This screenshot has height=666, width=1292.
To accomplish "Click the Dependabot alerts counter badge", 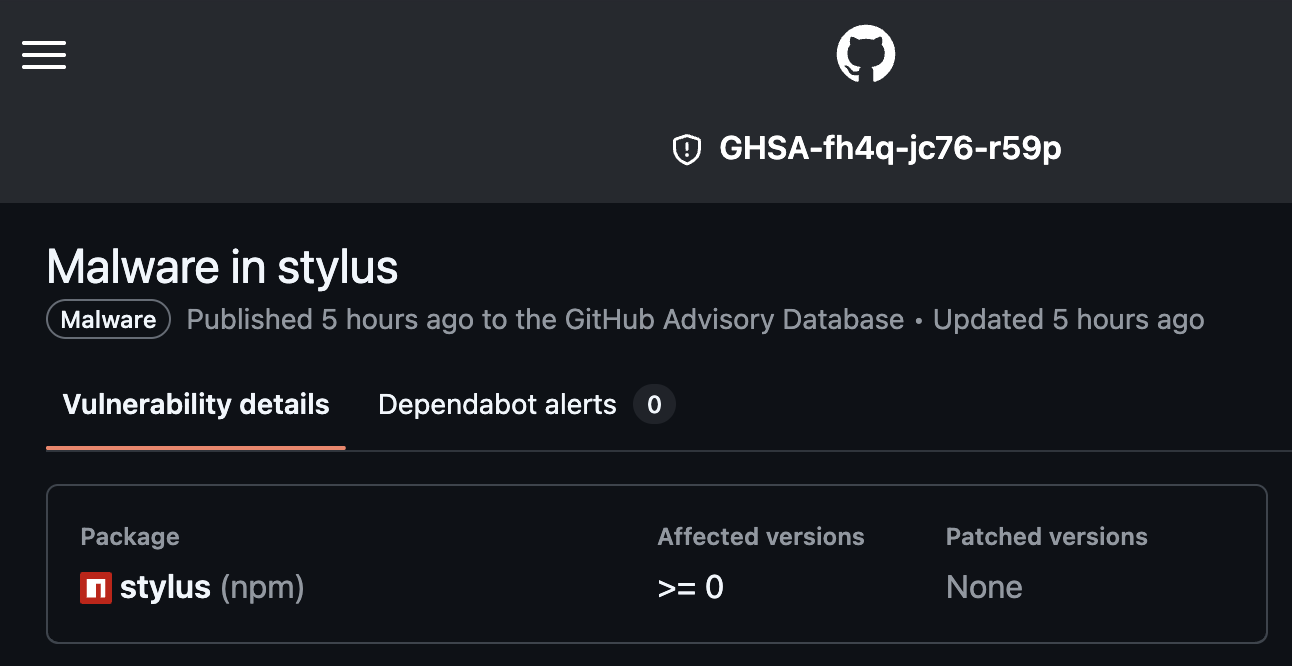I will pos(654,404).
